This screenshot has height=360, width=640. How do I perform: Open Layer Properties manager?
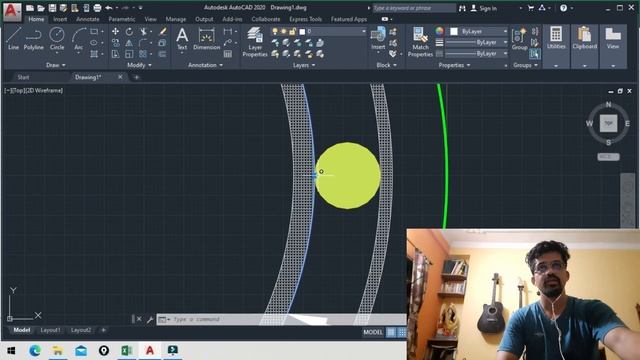(255, 42)
